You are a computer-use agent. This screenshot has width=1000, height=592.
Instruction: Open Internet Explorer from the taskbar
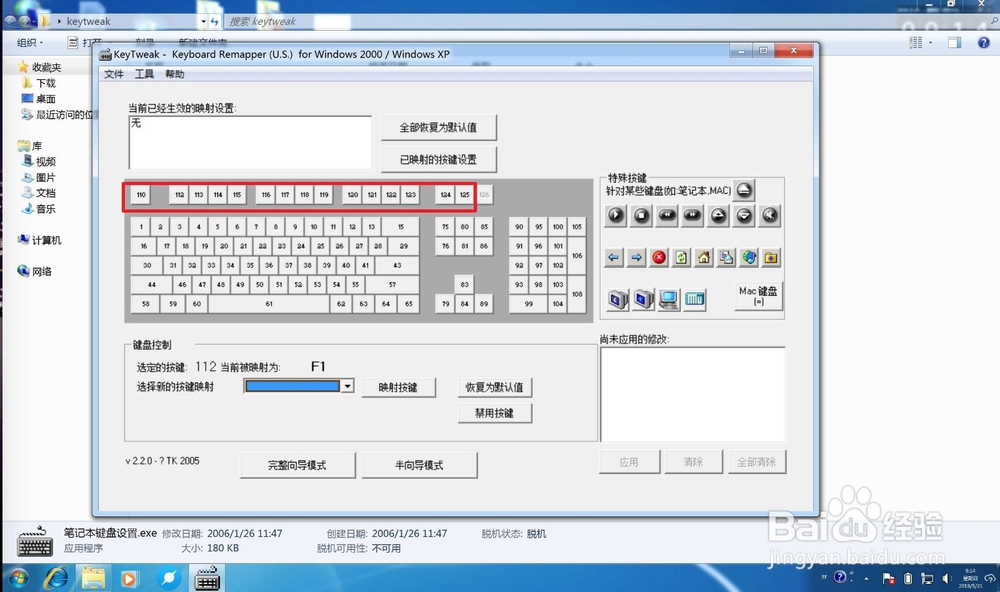click(56, 578)
